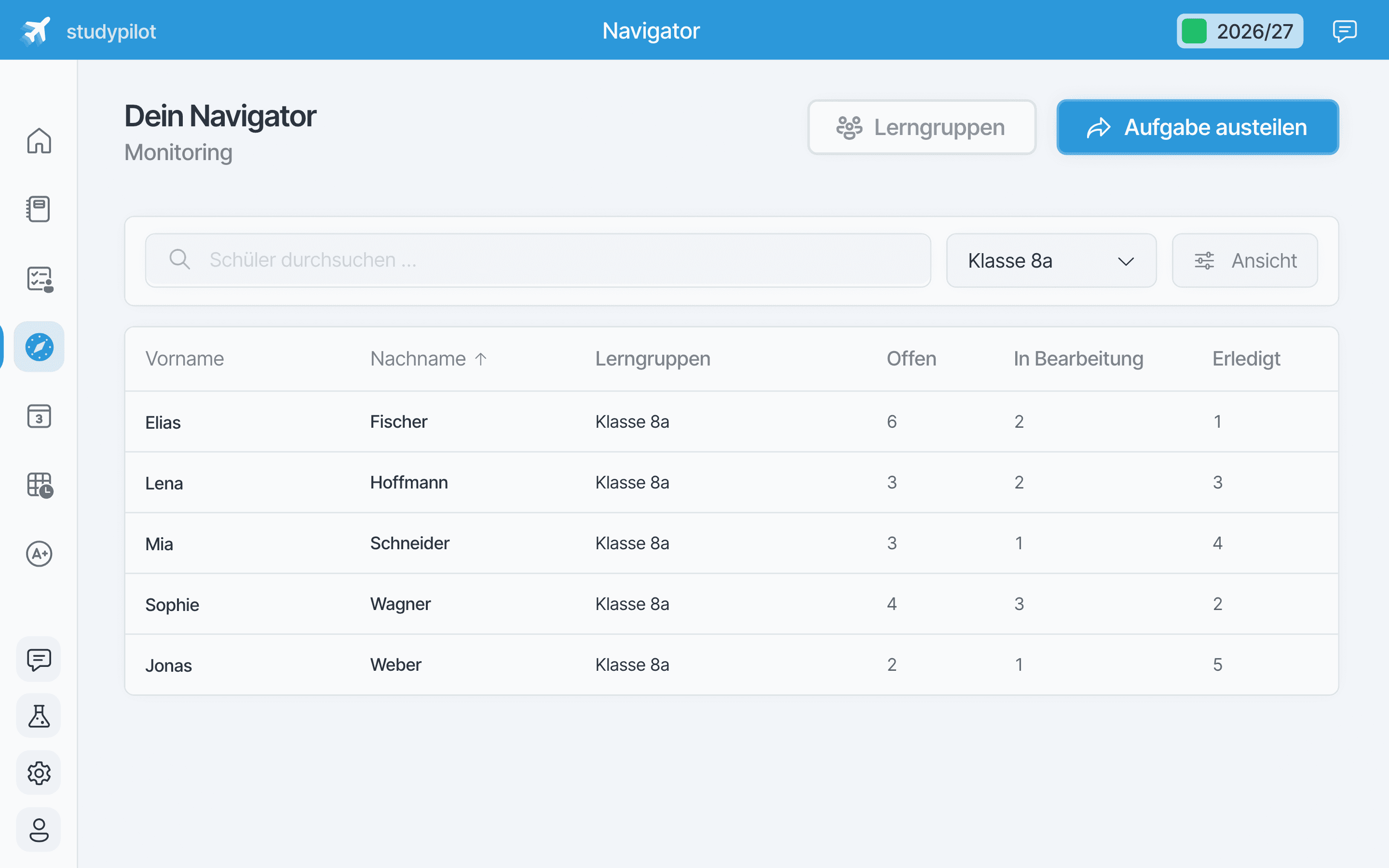Select surname Hoffmann in the table
The image size is (1389, 868).
[409, 483]
